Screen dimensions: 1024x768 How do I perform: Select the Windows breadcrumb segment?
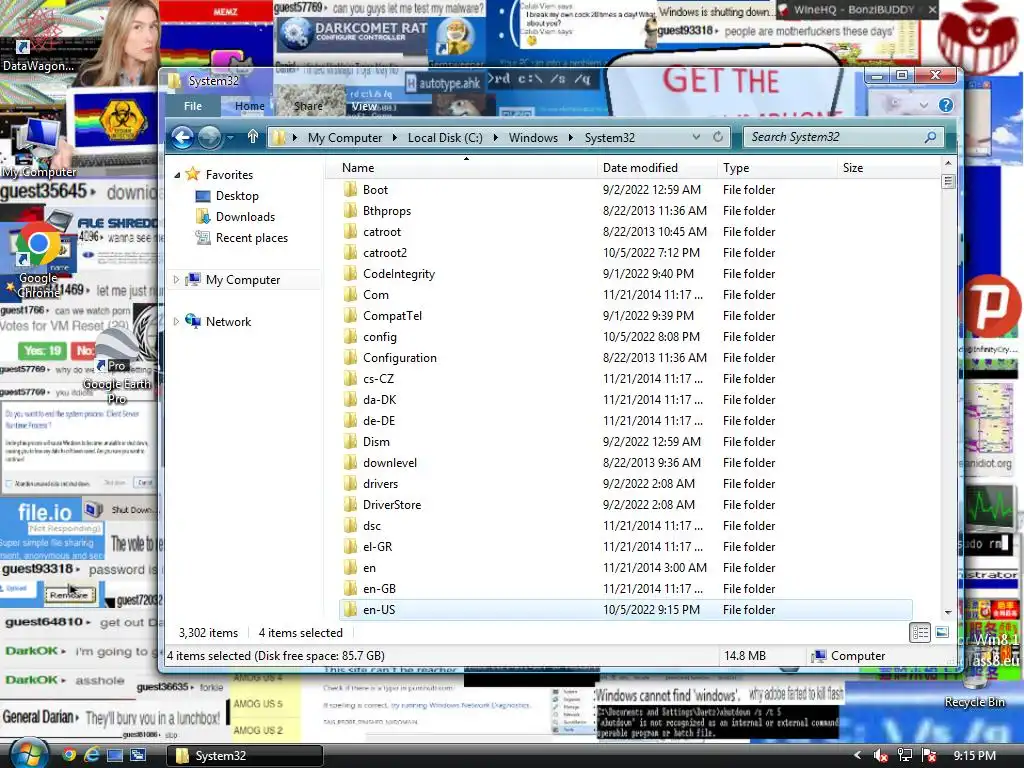[x=533, y=138]
